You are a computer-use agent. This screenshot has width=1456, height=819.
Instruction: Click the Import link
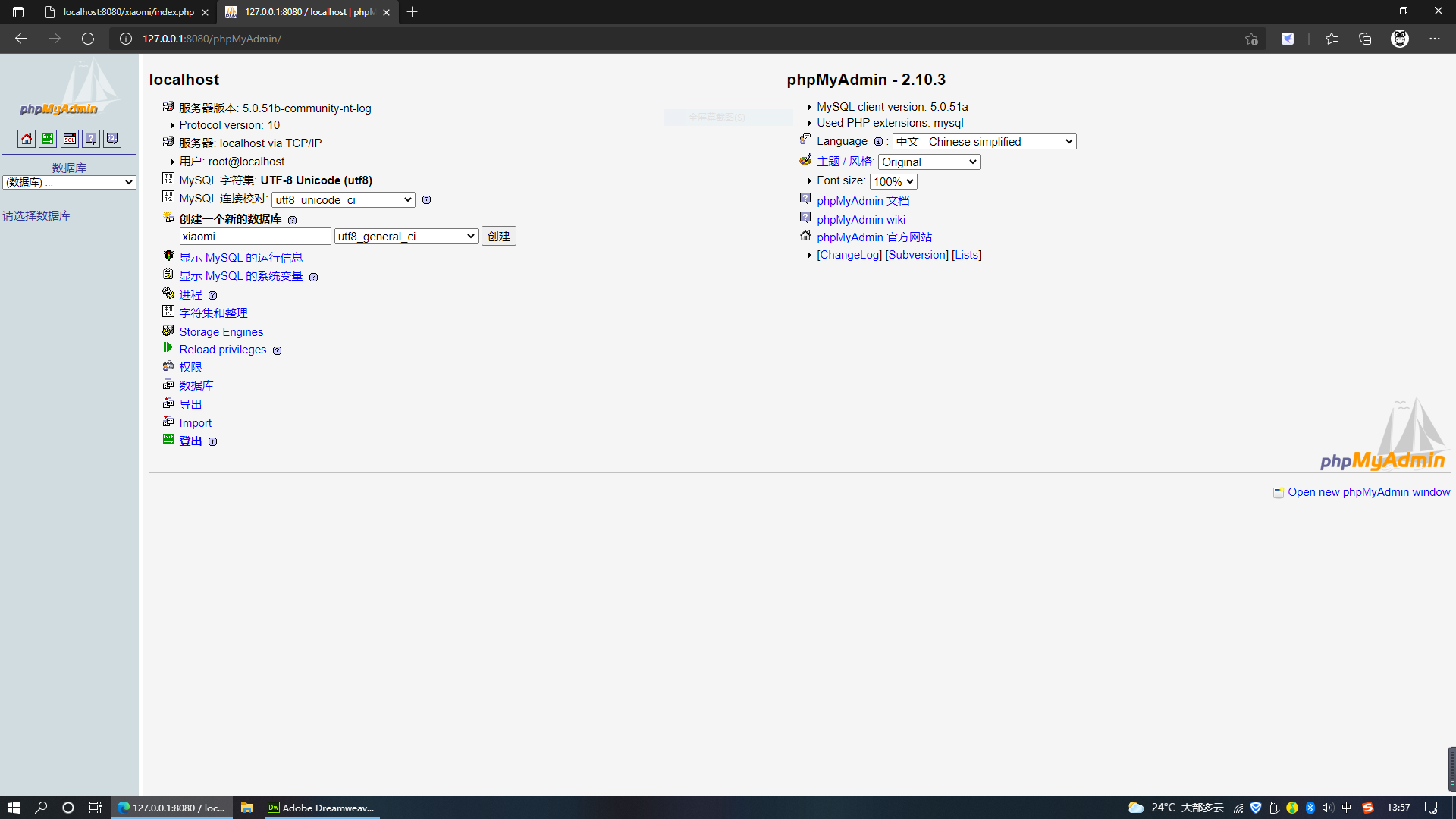[x=195, y=423]
